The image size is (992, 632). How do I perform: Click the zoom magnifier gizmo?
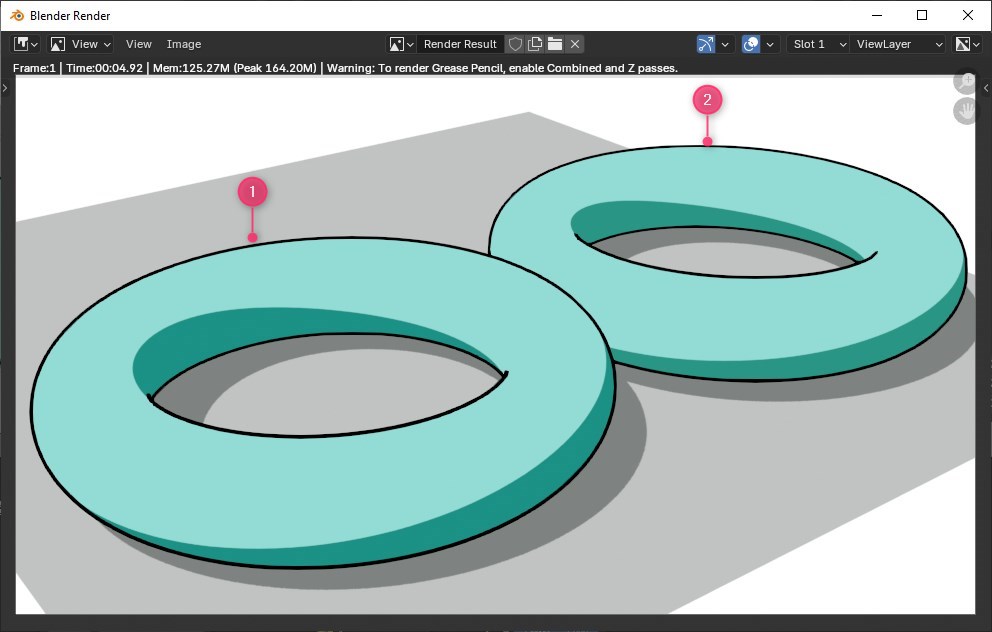pos(966,81)
